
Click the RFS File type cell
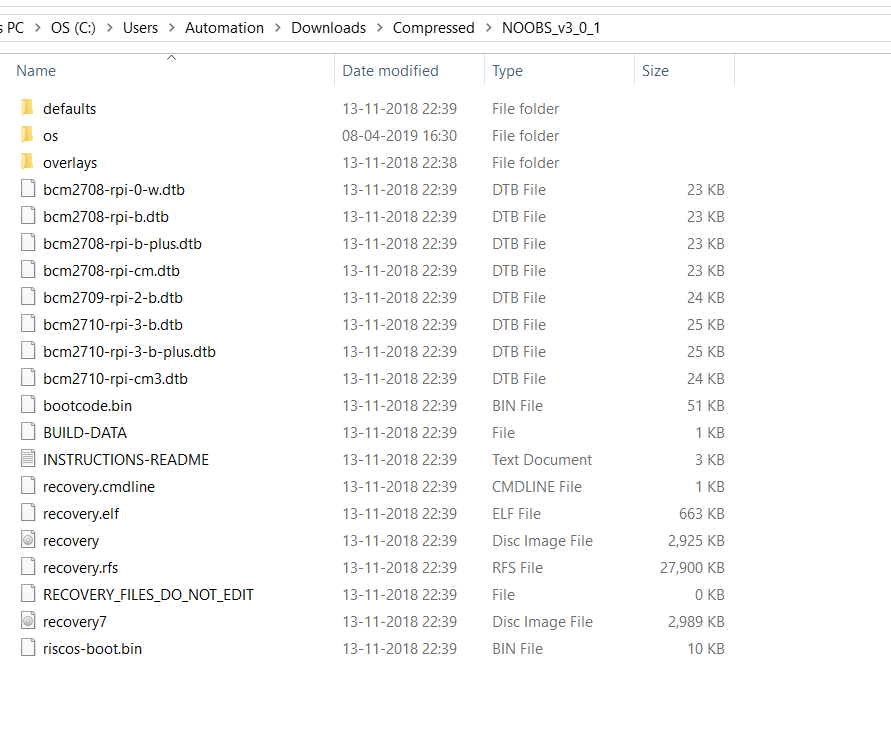517,568
